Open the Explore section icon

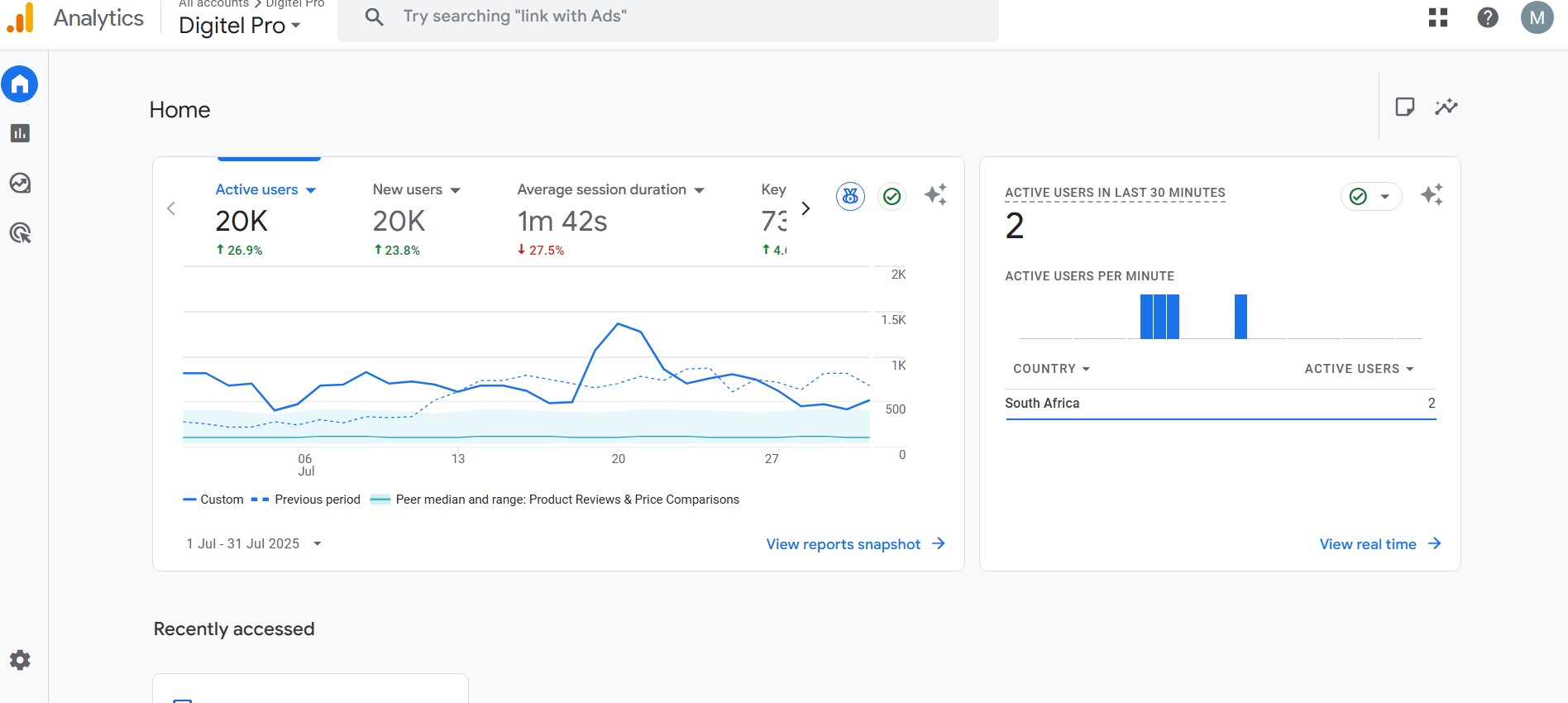[20, 183]
